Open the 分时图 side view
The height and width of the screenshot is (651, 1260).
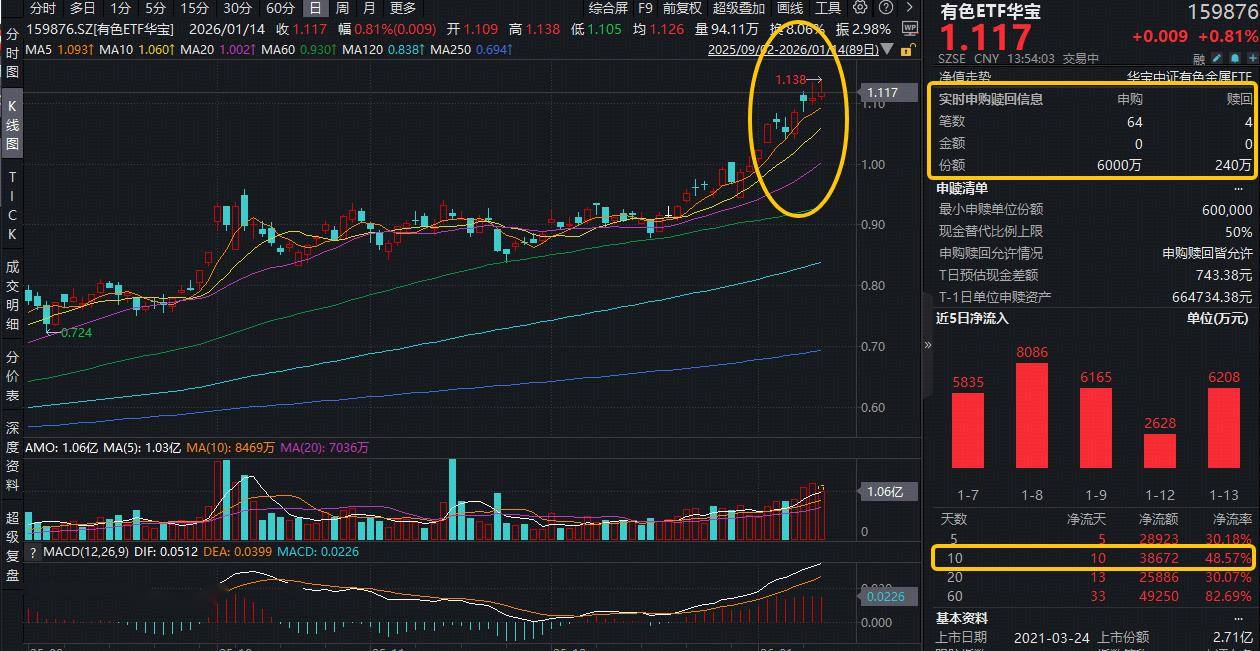(x=12, y=52)
